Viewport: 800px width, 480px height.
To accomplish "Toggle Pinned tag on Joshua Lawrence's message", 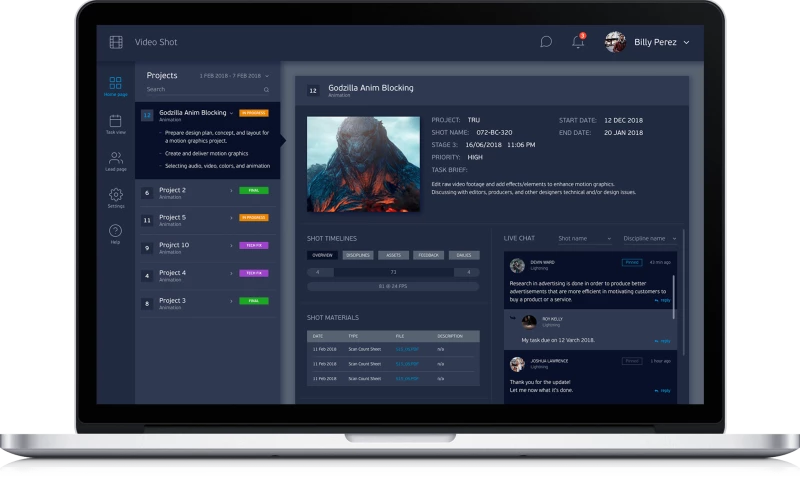I will [x=632, y=361].
